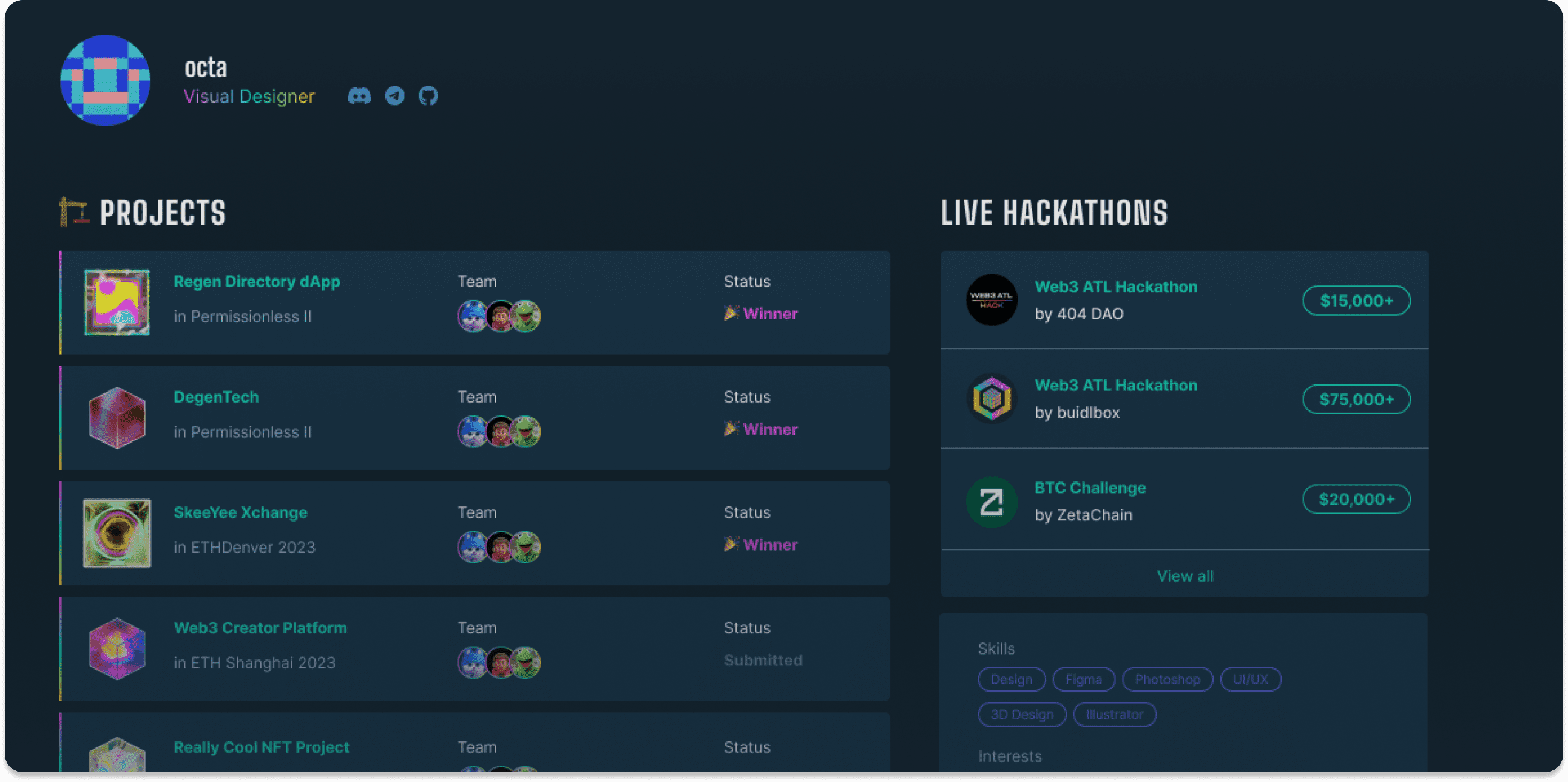Click the crane icon beside Projects heading

pyautogui.click(x=74, y=212)
